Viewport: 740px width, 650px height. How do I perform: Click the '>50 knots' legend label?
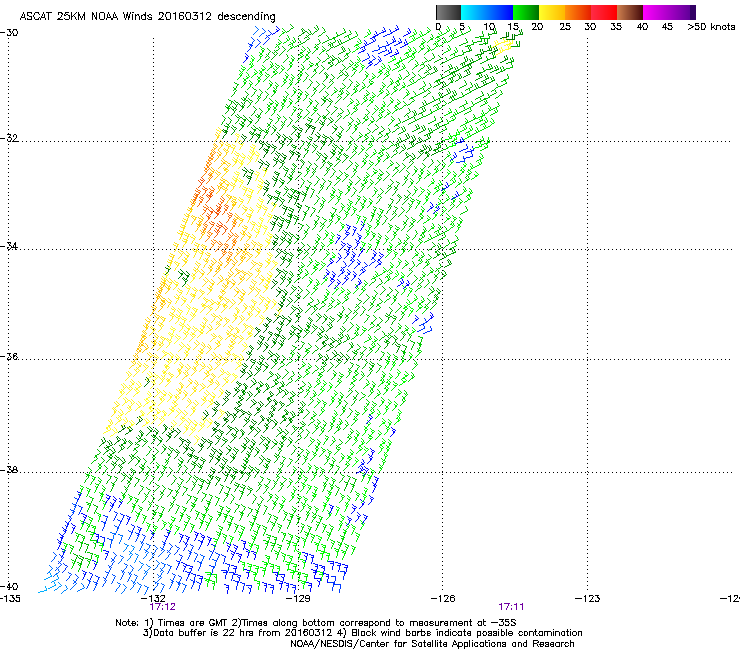pyautogui.click(x=711, y=27)
